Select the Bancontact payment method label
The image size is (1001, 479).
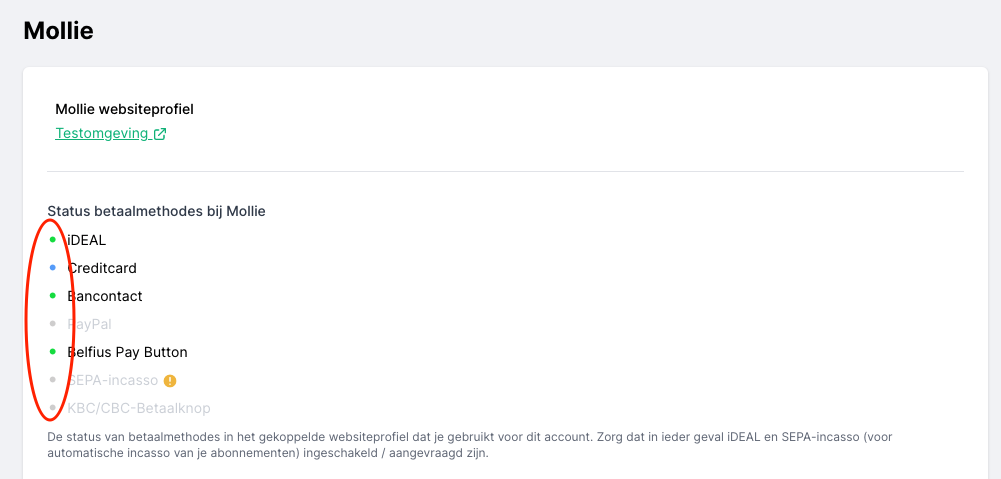point(105,296)
